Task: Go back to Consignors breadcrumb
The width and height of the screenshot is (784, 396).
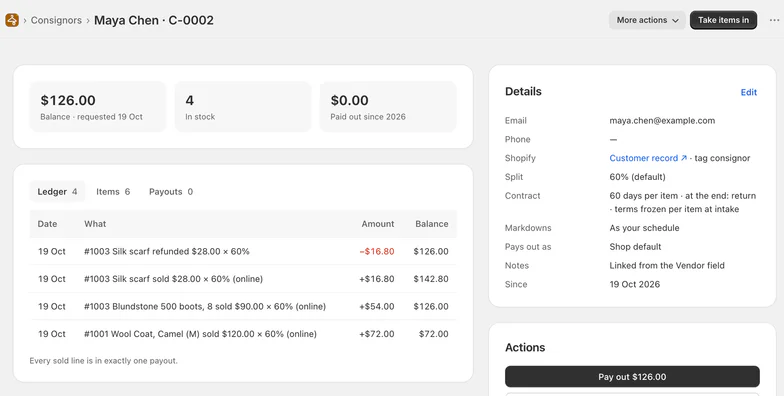Action: pyautogui.click(x=56, y=20)
